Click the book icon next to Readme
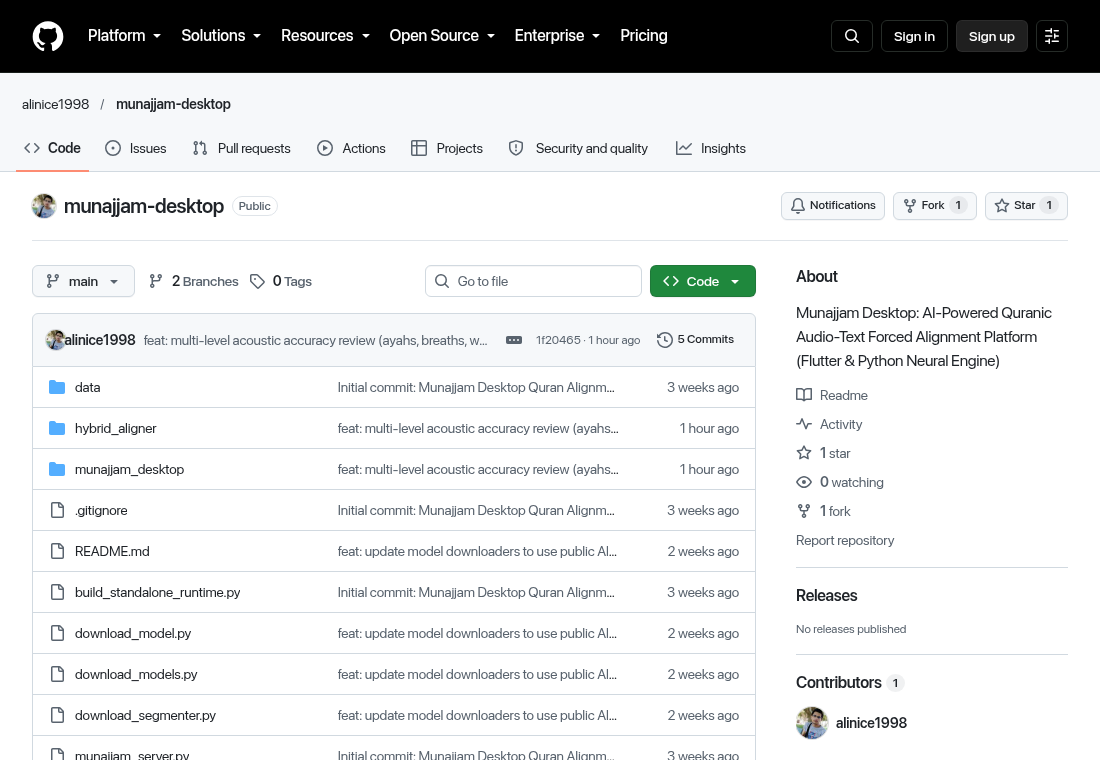The height and width of the screenshot is (760, 1100). coord(804,395)
